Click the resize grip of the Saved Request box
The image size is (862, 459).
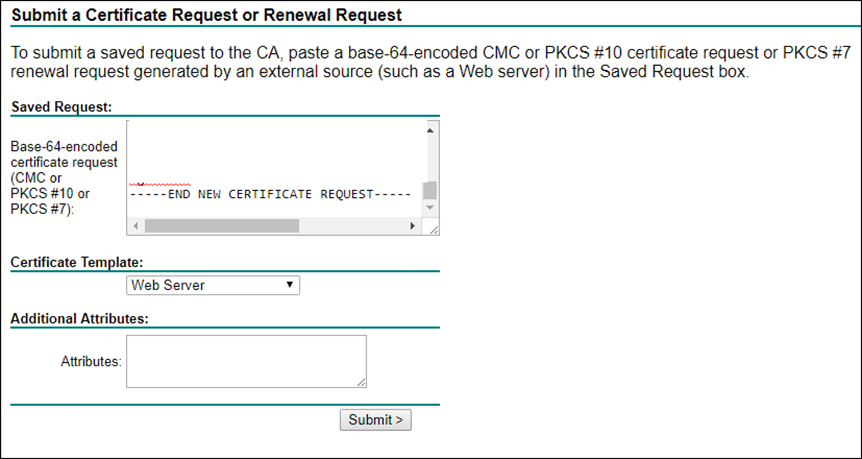pos(433,230)
